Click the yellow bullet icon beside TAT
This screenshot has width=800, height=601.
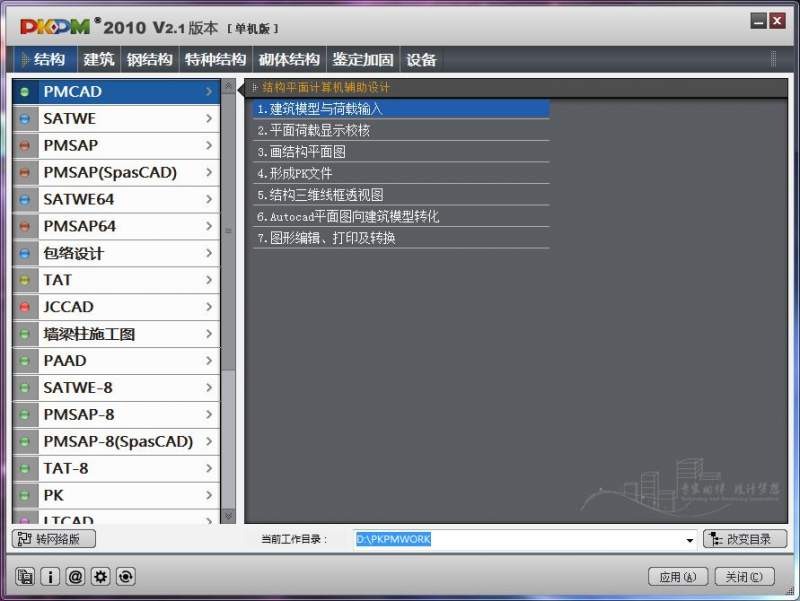tap(24, 280)
